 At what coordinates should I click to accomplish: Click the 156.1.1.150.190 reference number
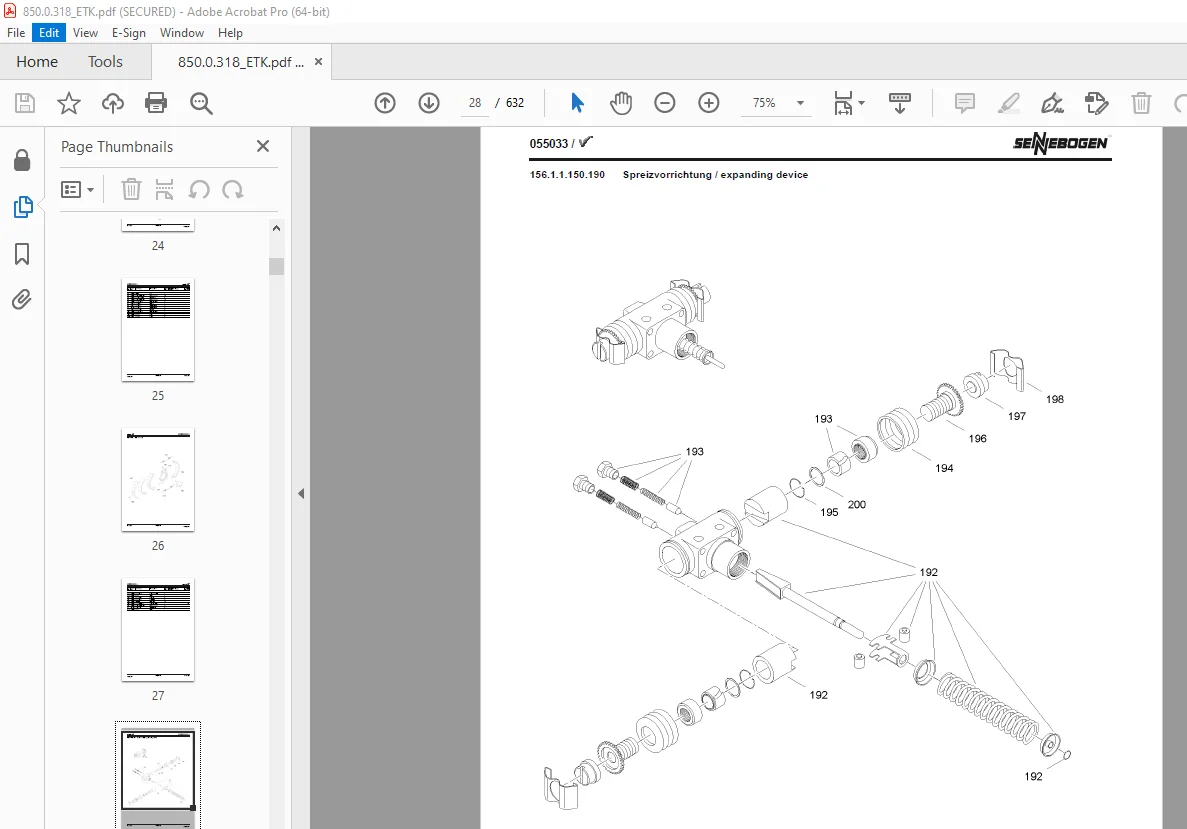click(x=567, y=175)
